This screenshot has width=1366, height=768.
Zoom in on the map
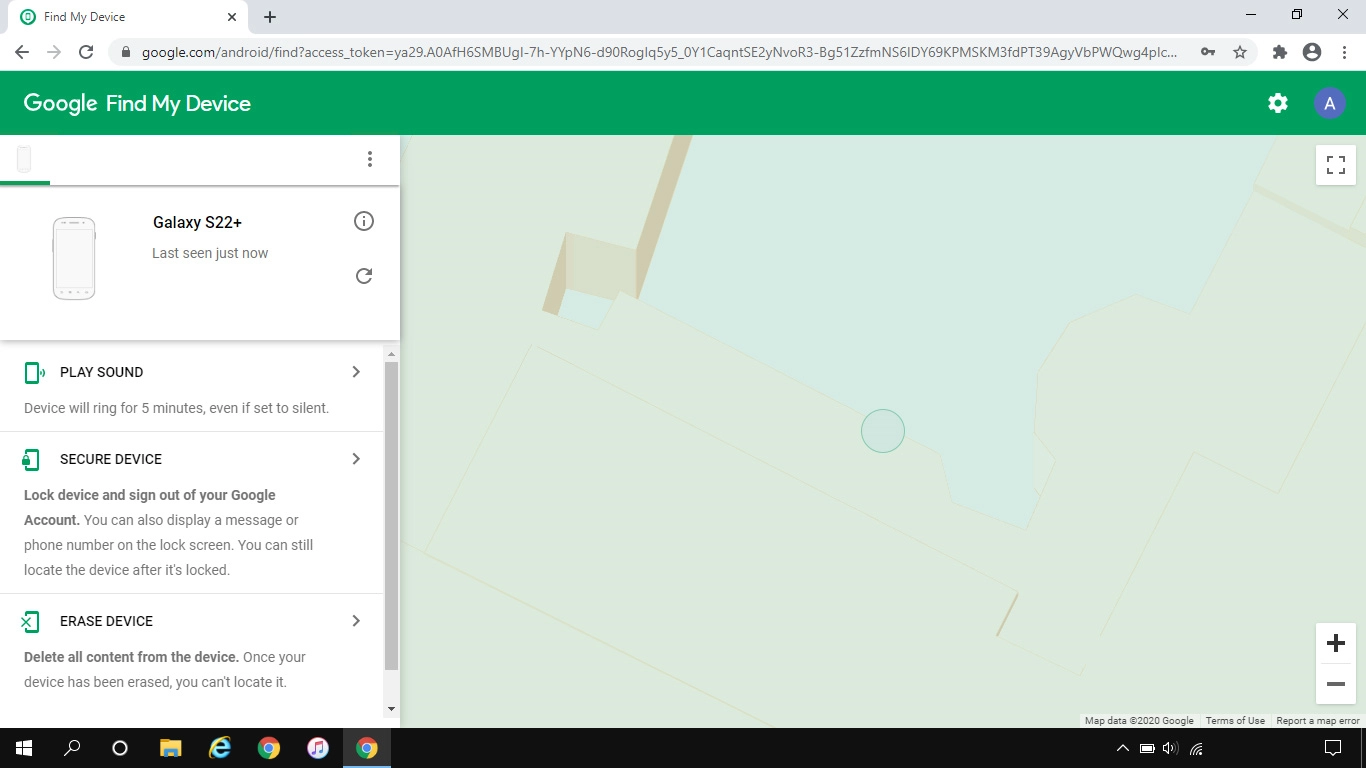pyautogui.click(x=1335, y=643)
